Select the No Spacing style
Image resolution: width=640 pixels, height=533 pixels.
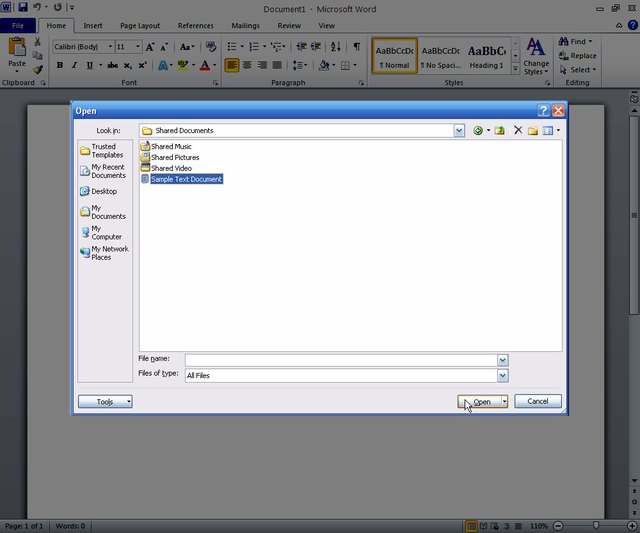[441, 56]
